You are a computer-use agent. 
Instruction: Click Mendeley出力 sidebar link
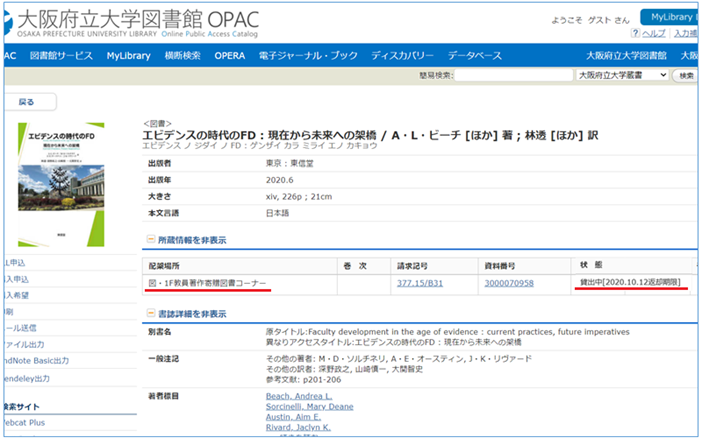coord(26,378)
